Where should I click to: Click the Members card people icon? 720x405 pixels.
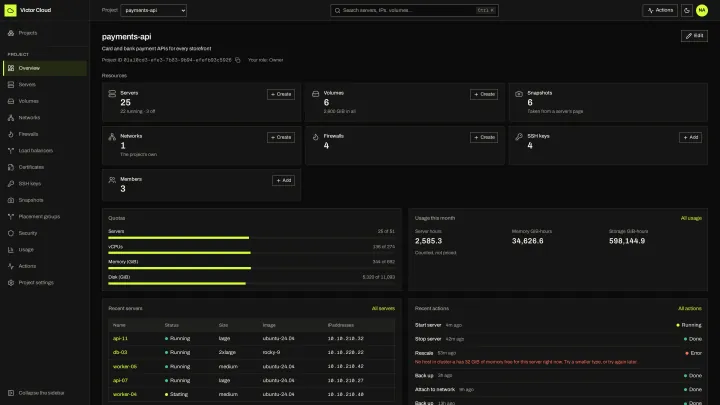(112, 180)
